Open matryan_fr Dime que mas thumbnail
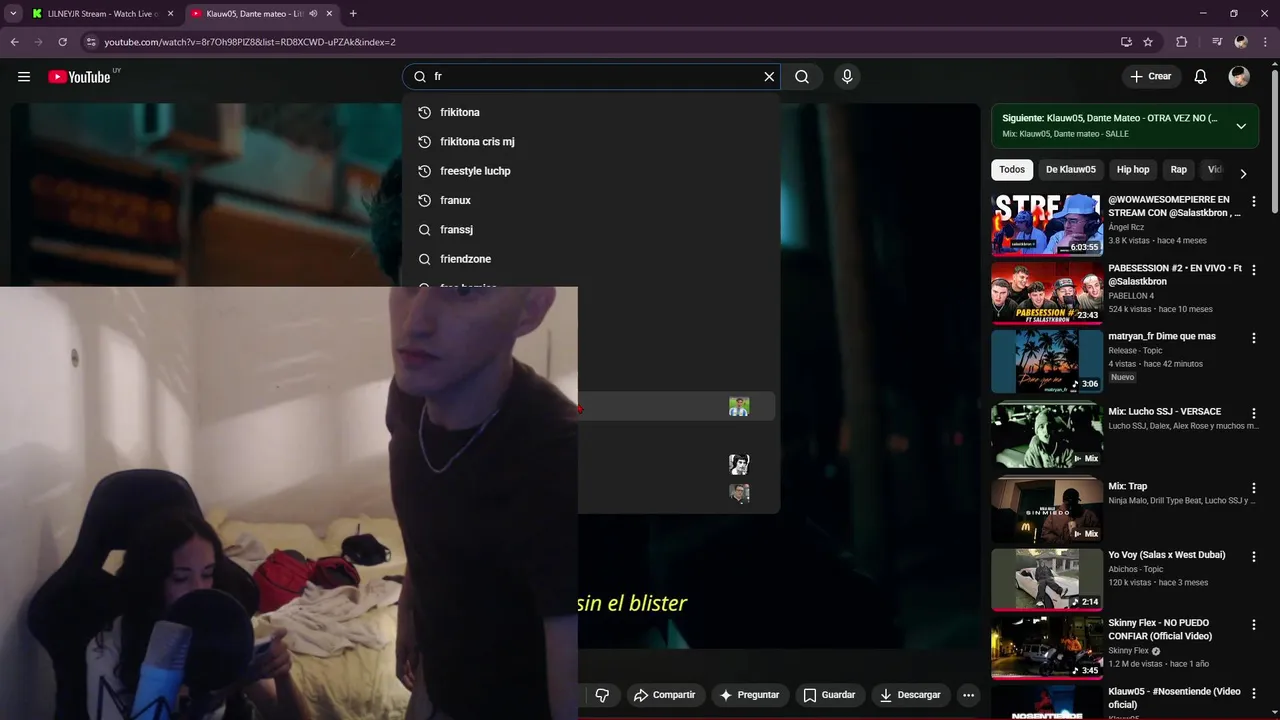 (x=1046, y=361)
